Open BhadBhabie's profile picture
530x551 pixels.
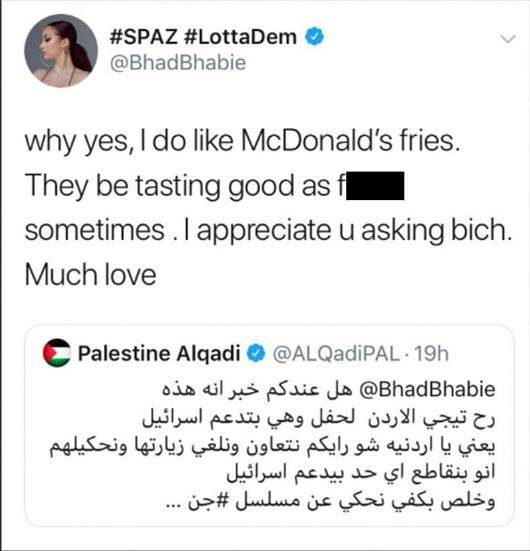coord(61,50)
